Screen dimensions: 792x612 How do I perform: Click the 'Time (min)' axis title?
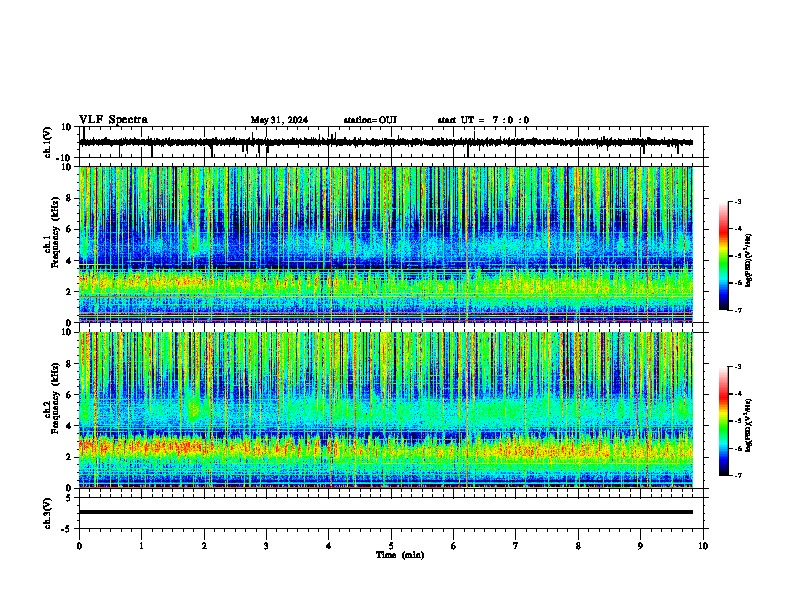tap(400, 555)
